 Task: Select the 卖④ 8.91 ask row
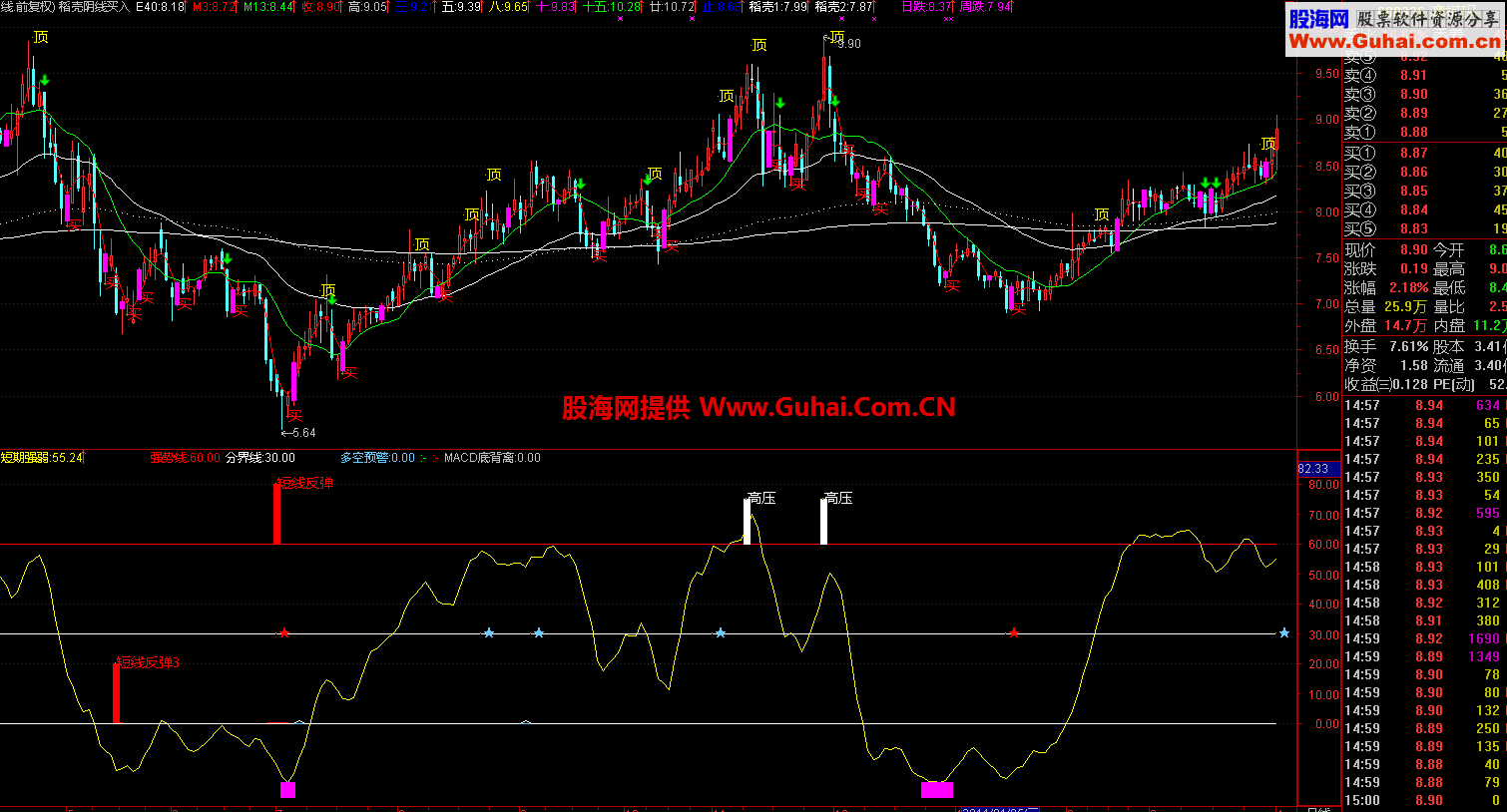[x=1425, y=75]
